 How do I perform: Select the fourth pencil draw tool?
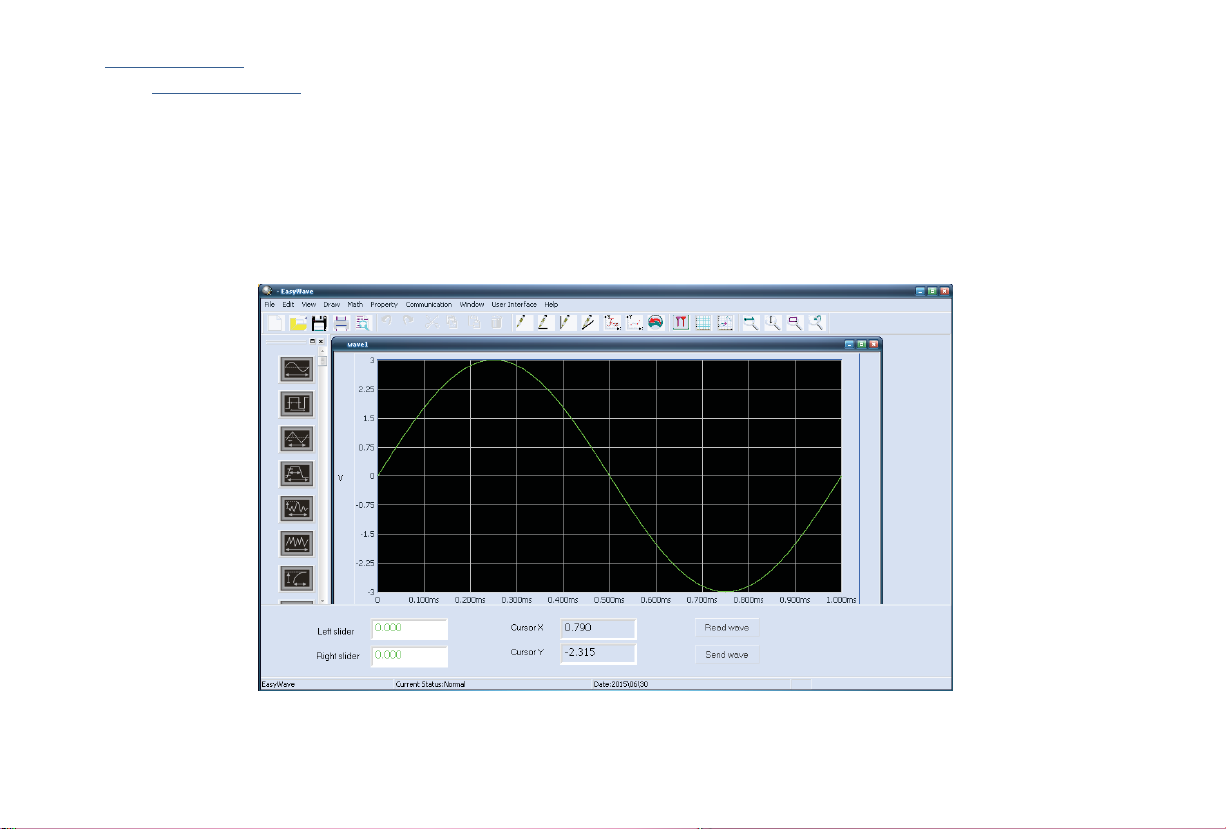coord(587,322)
